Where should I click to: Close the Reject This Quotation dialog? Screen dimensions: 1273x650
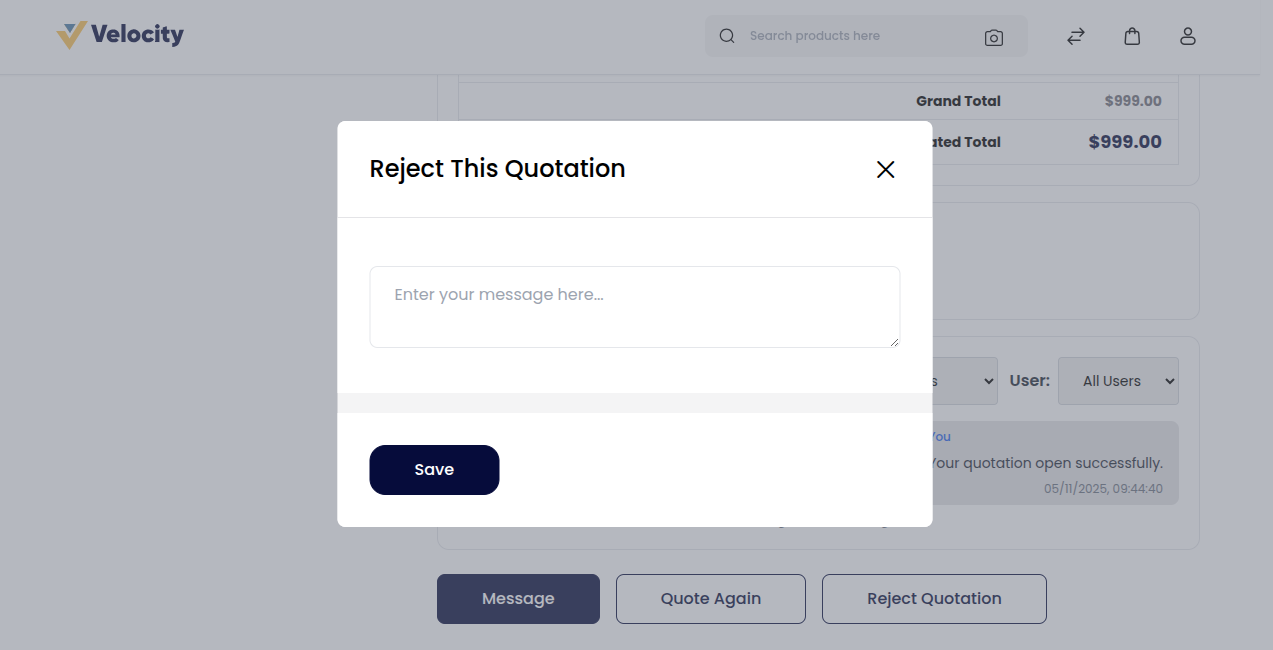coord(885,169)
